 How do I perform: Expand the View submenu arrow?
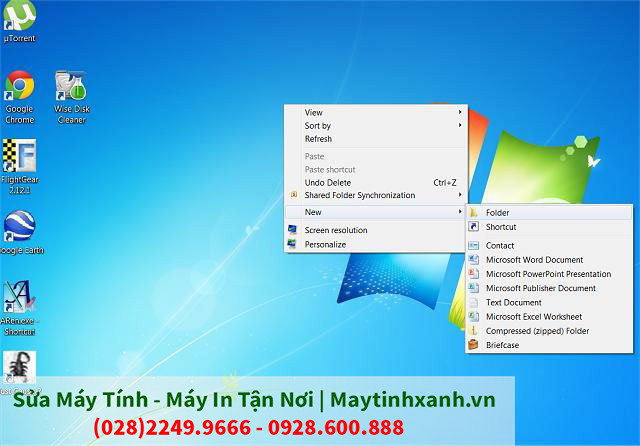[x=460, y=112]
